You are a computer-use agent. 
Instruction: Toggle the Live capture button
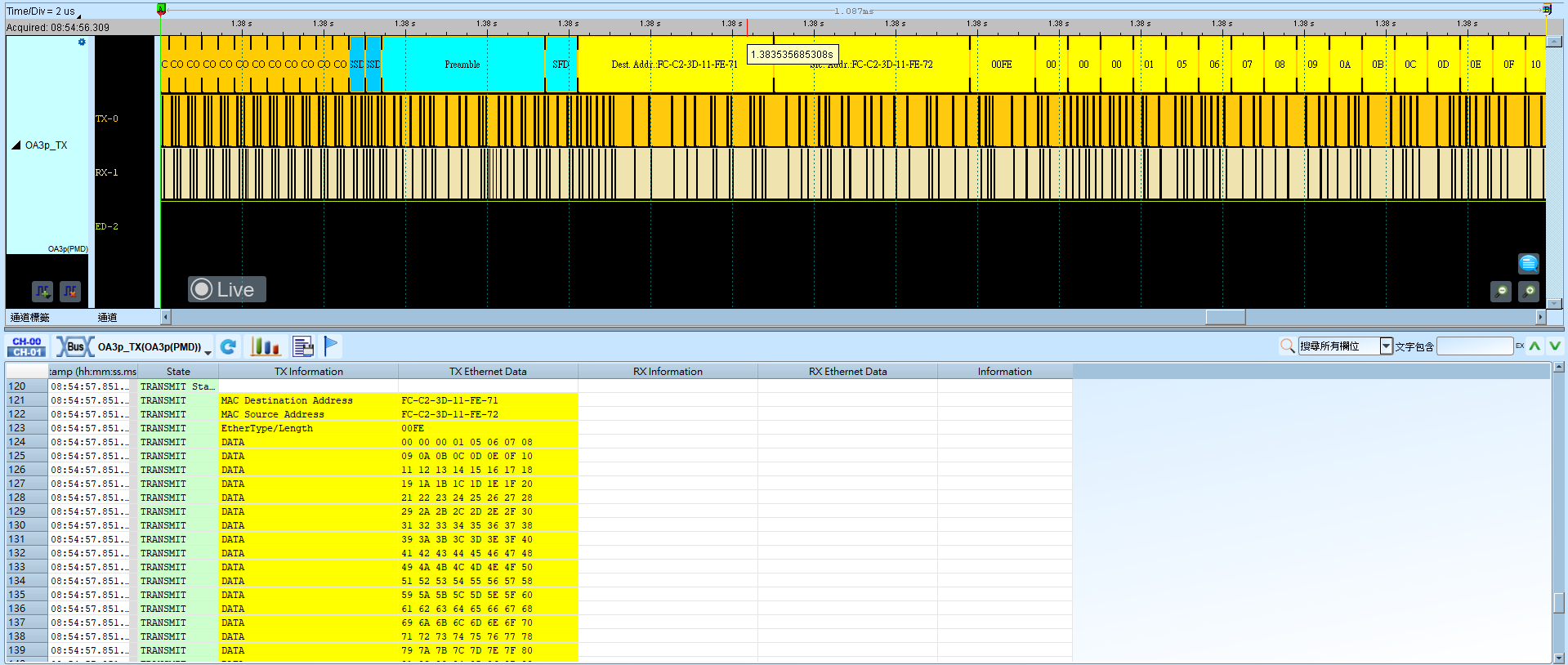coord(227,289)
